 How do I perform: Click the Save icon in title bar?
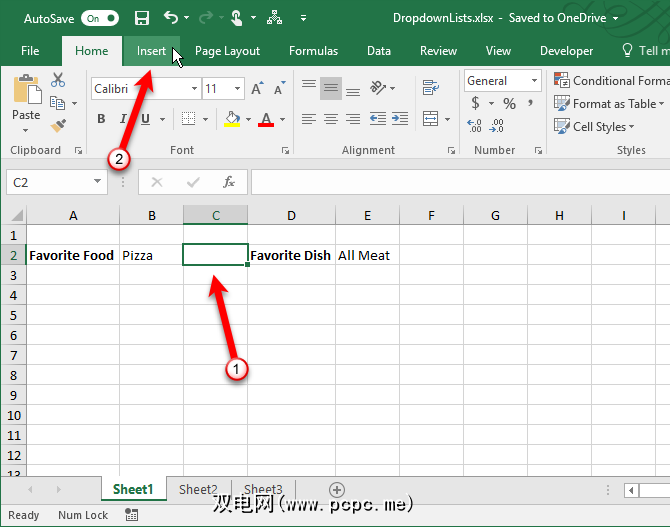pyautogui.click(x=141, y=18)
